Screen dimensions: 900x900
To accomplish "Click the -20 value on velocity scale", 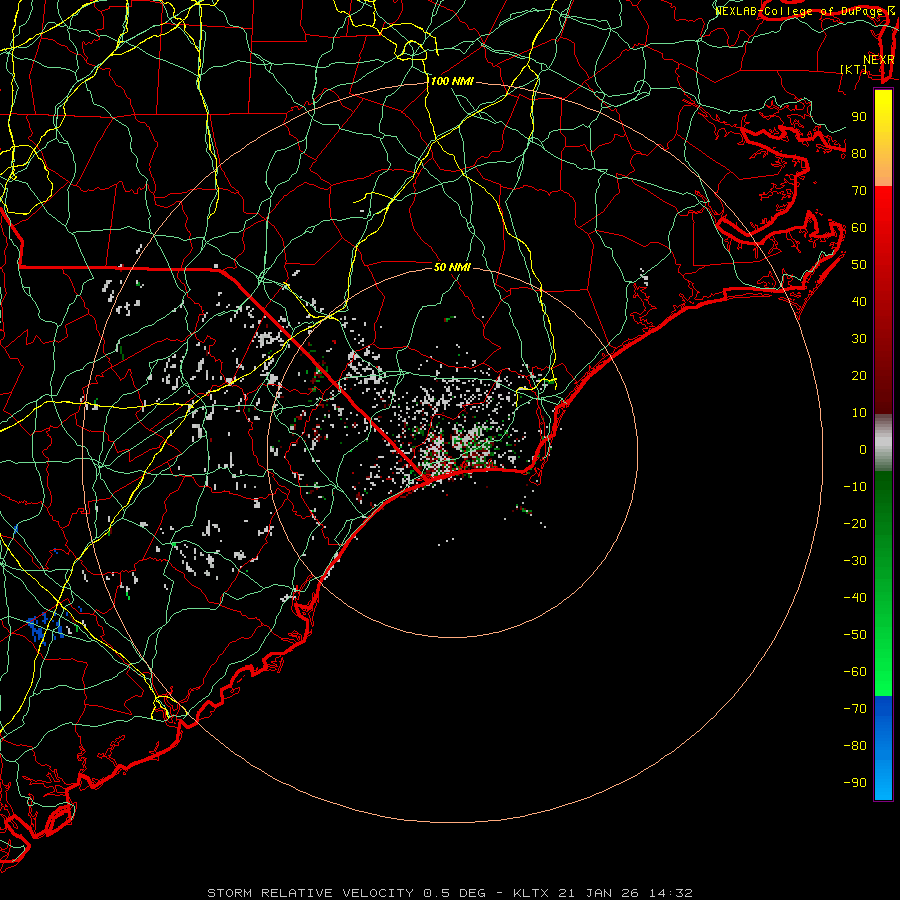I will [855, 523].
